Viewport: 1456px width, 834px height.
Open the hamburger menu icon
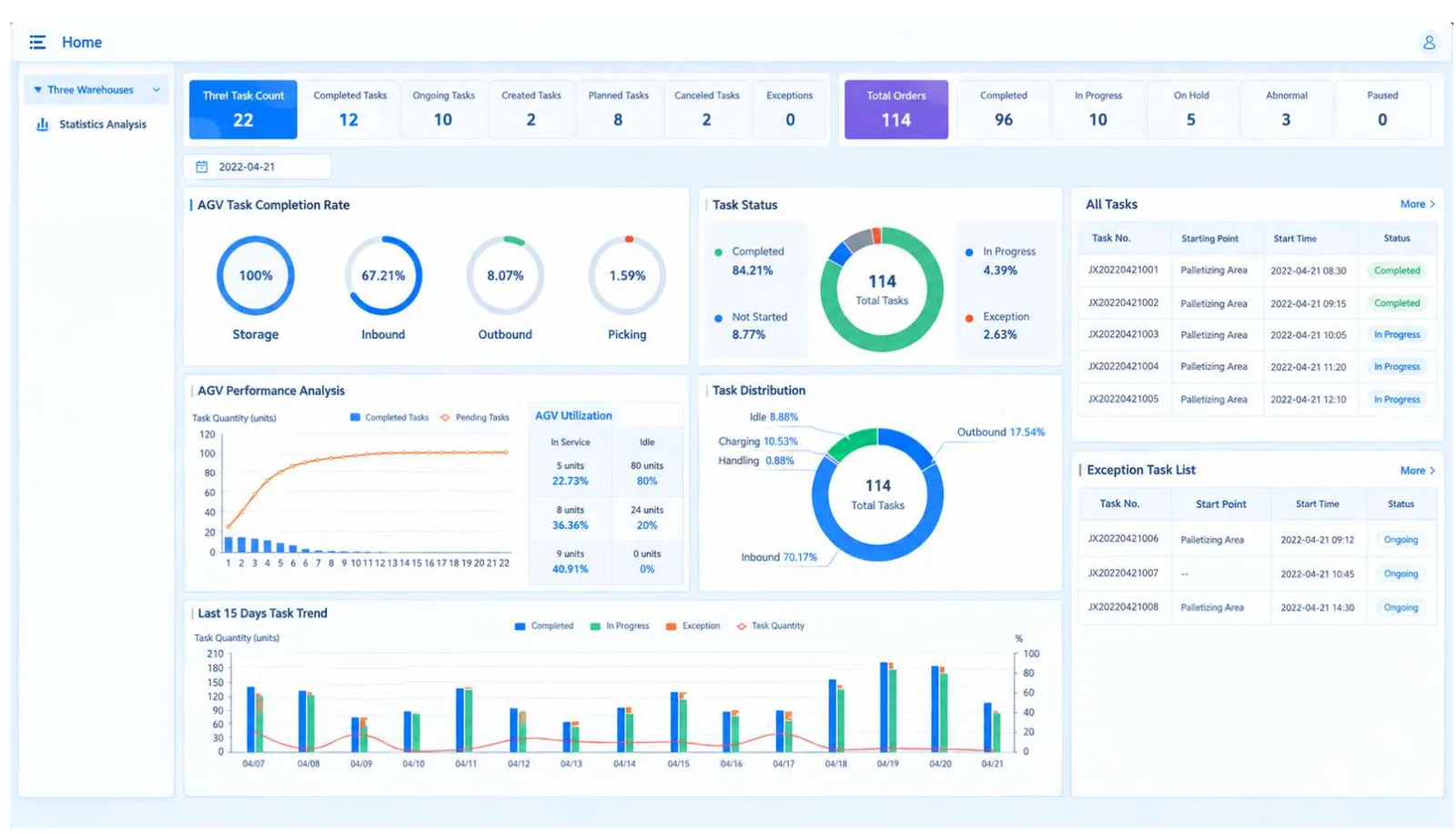tap(37, 42)
